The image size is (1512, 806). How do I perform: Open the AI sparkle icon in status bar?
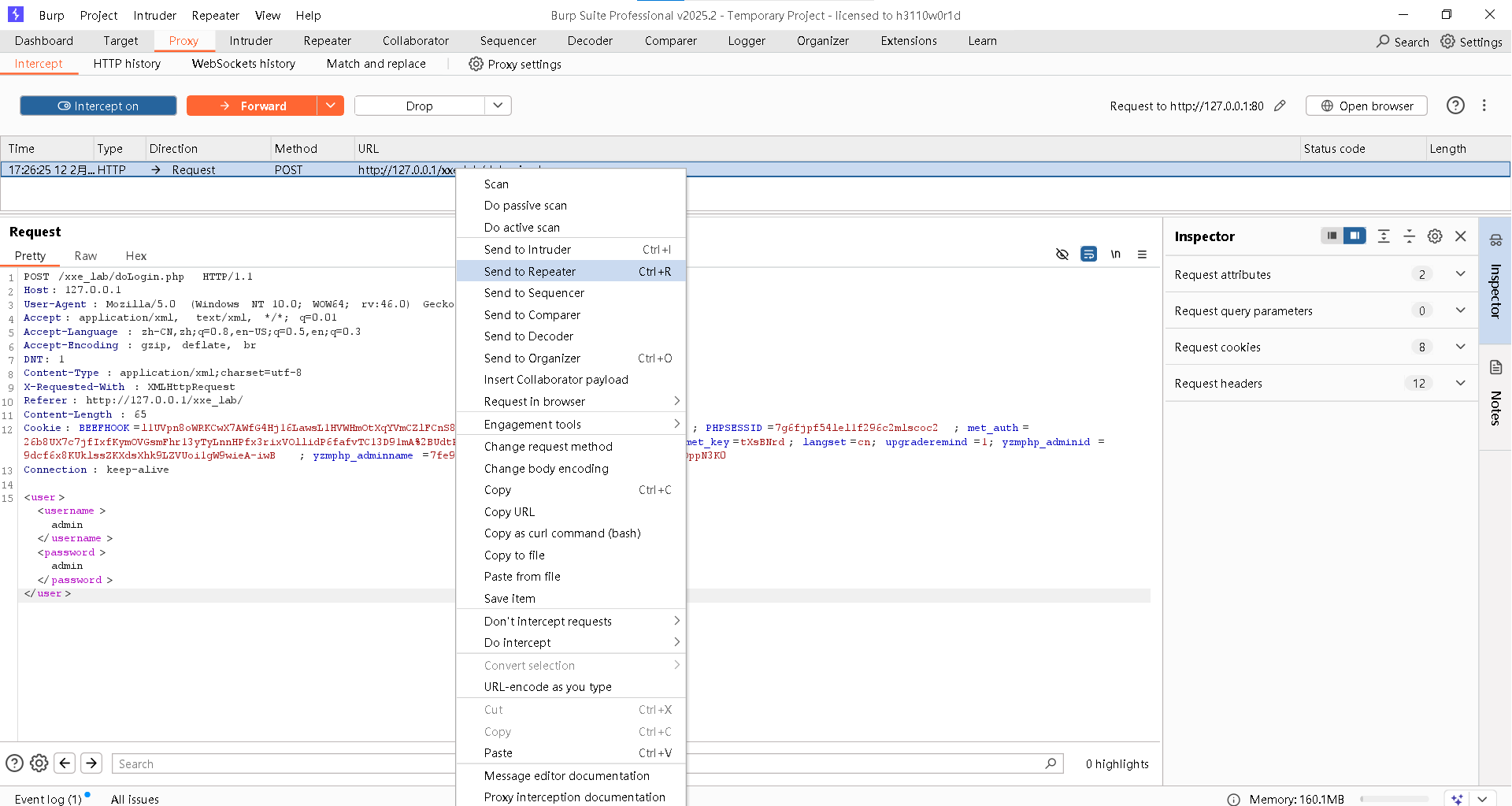point(1457,799)
